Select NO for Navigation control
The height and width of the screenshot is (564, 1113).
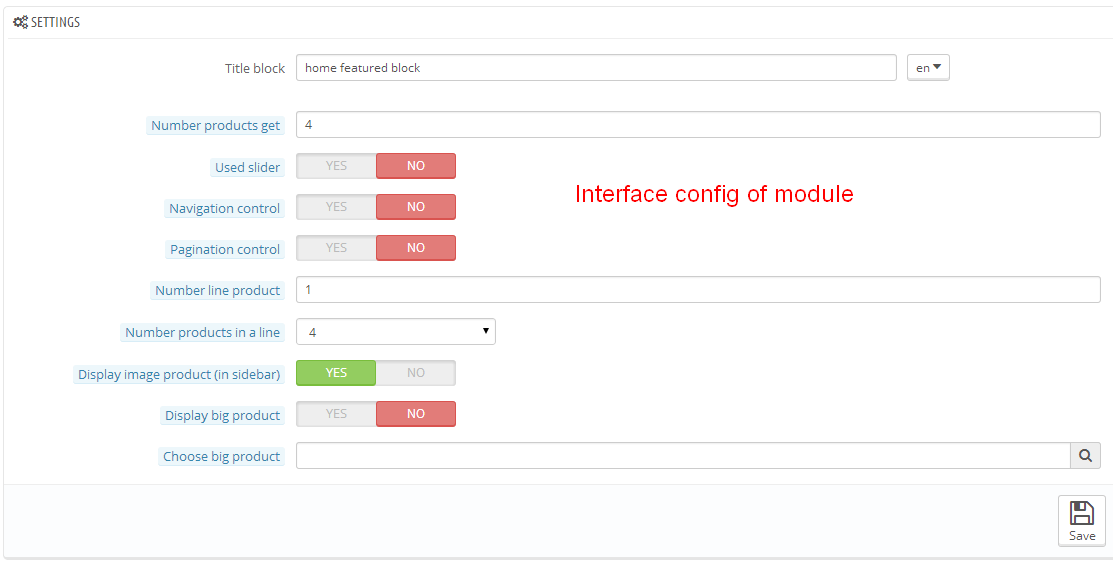(x=416, y=207)
